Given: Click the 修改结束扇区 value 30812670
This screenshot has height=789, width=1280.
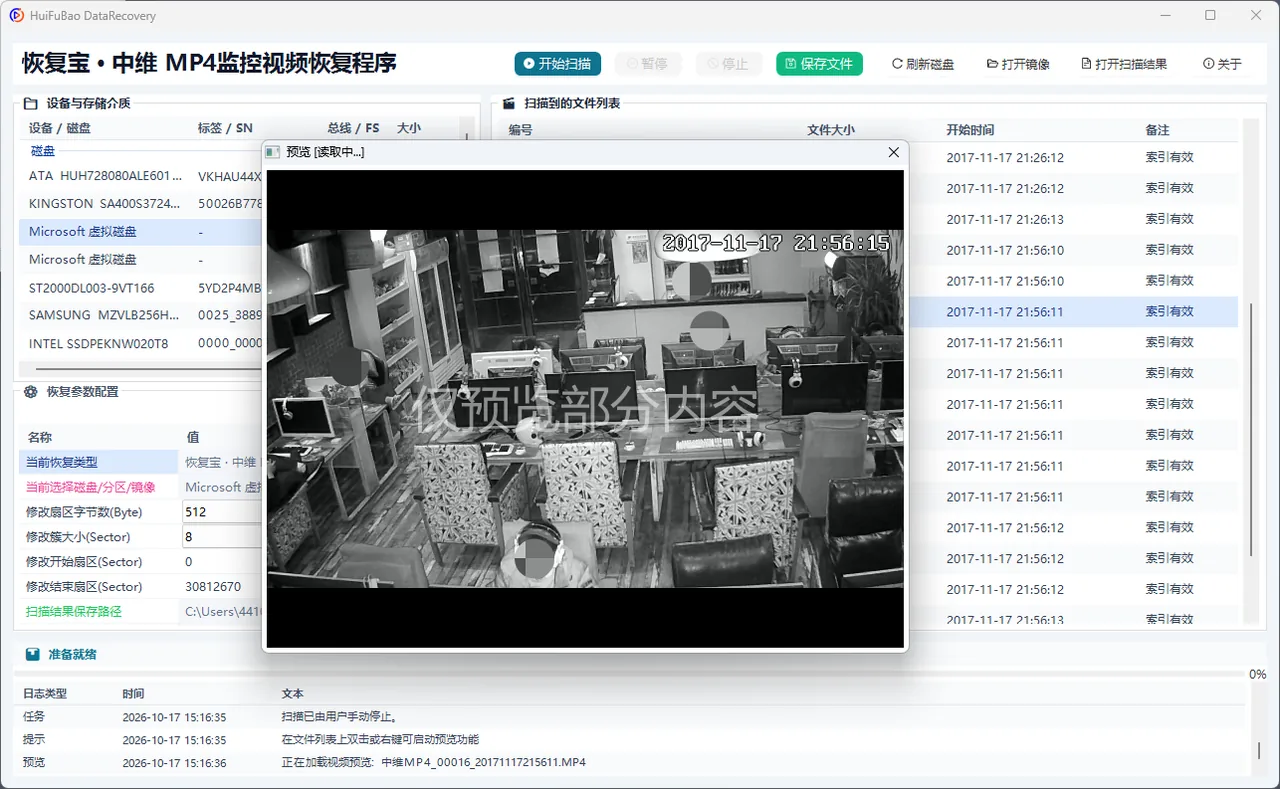Looking at the screenshot, I should click(x=213, y=587).
